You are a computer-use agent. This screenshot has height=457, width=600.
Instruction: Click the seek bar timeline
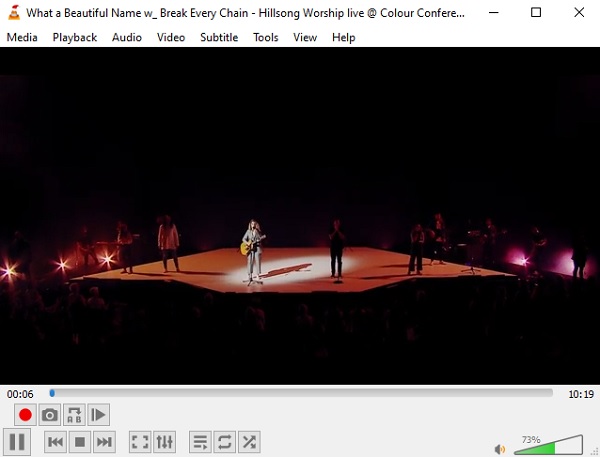[x=301, y=393]
